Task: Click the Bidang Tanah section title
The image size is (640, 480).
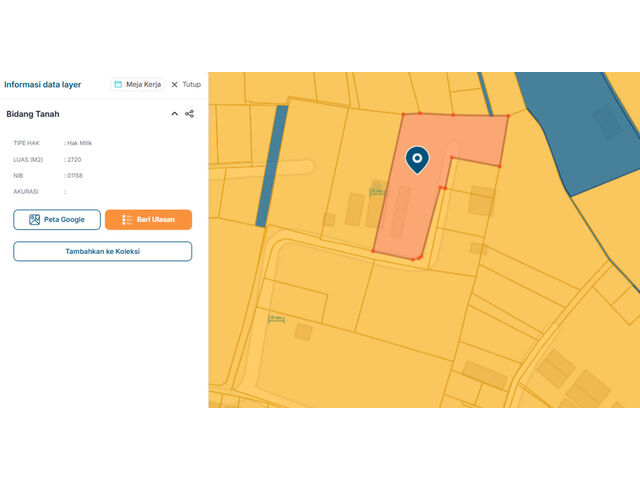Action: [33, 114]
